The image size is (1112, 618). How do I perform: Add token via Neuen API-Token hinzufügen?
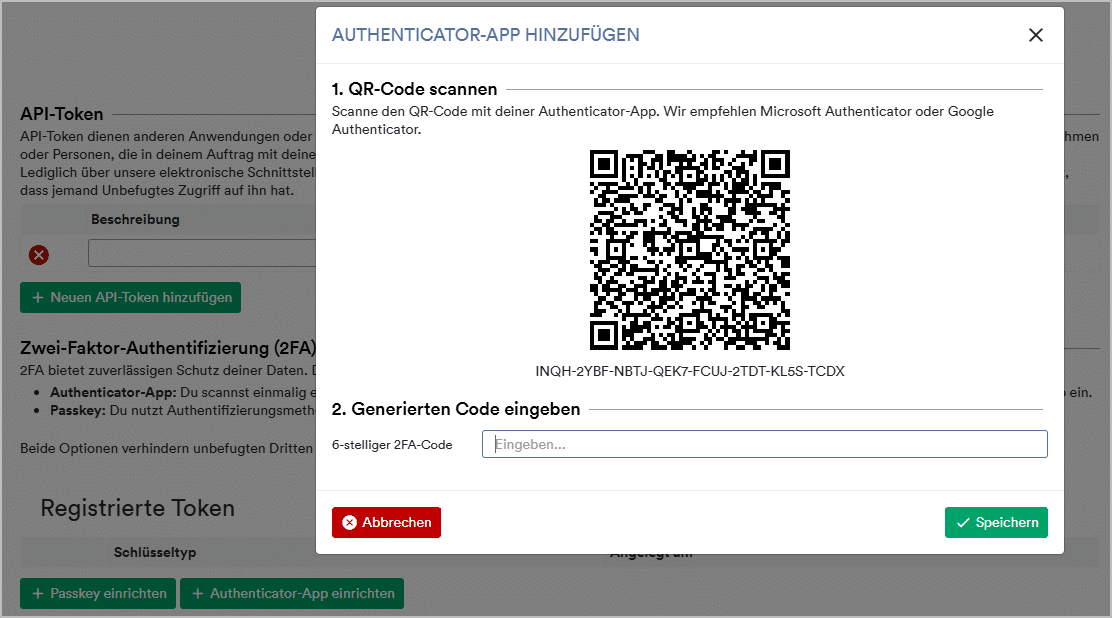tap(130, 297)
